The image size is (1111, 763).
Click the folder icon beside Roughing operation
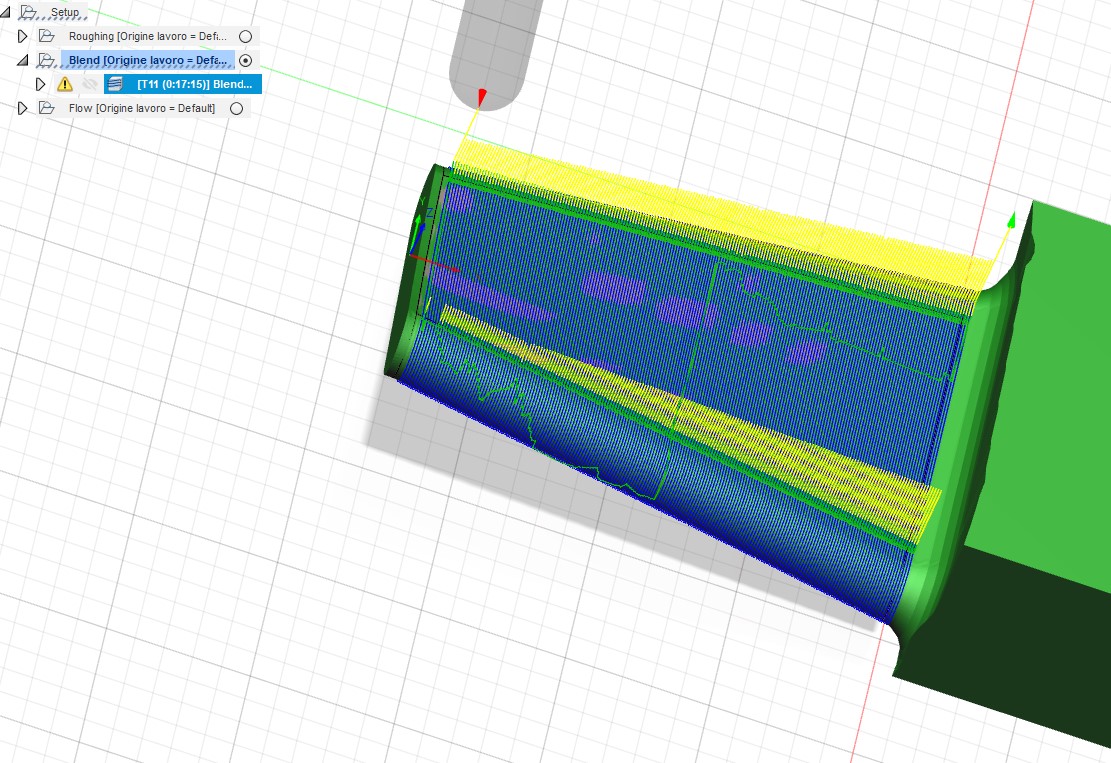(x=47, y=36)
